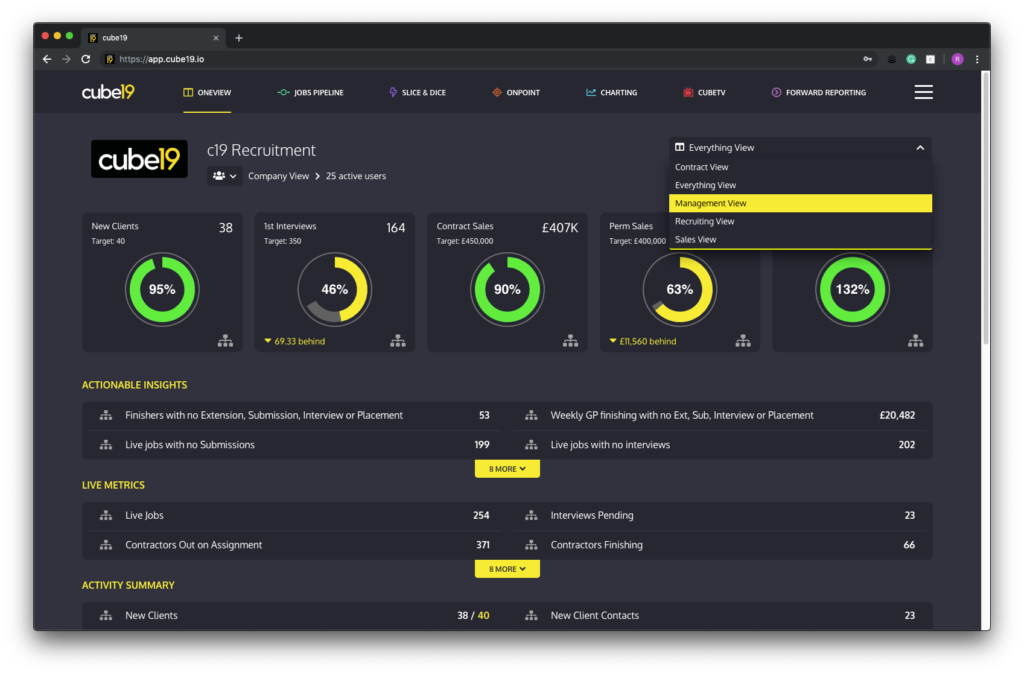The width and height of the screenshot is (1024, 675).
Task: Click the saved passwords key icon
Action: pyautogui.click(x=867, y=59)
